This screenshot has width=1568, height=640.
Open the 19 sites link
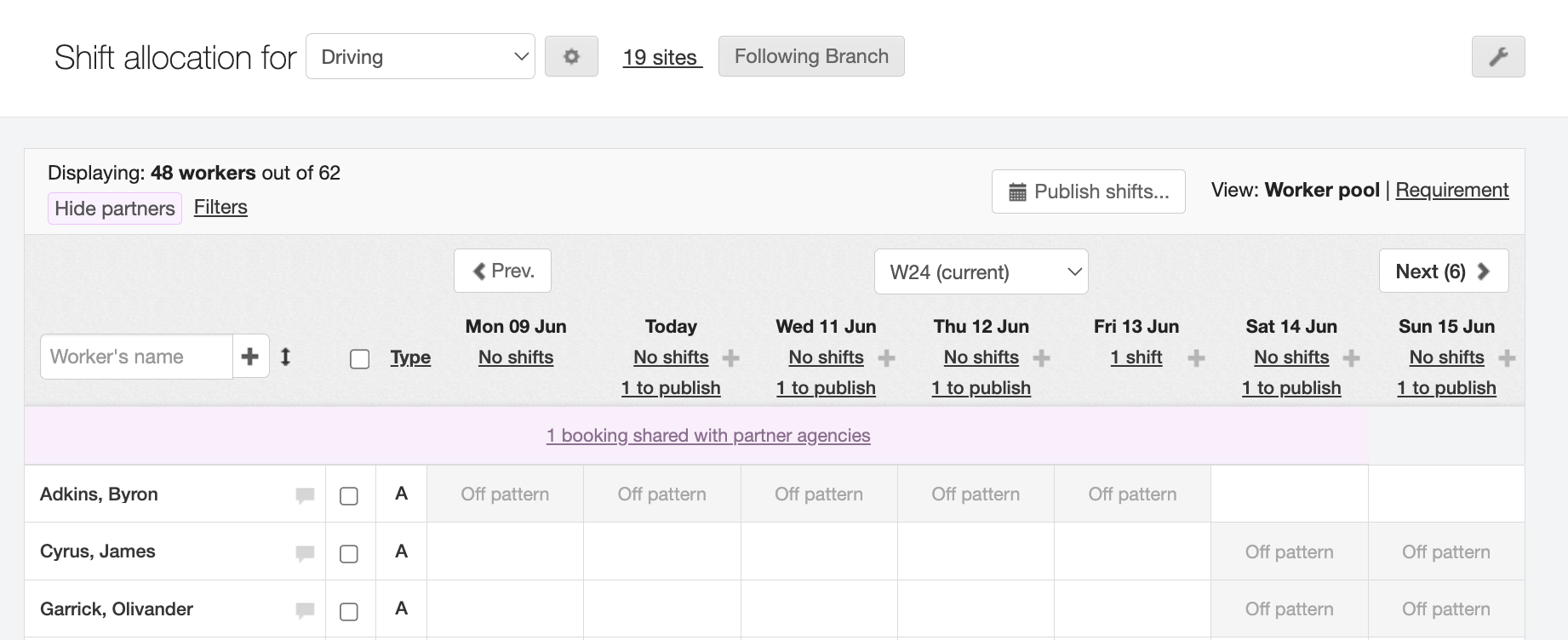(661, 57)
